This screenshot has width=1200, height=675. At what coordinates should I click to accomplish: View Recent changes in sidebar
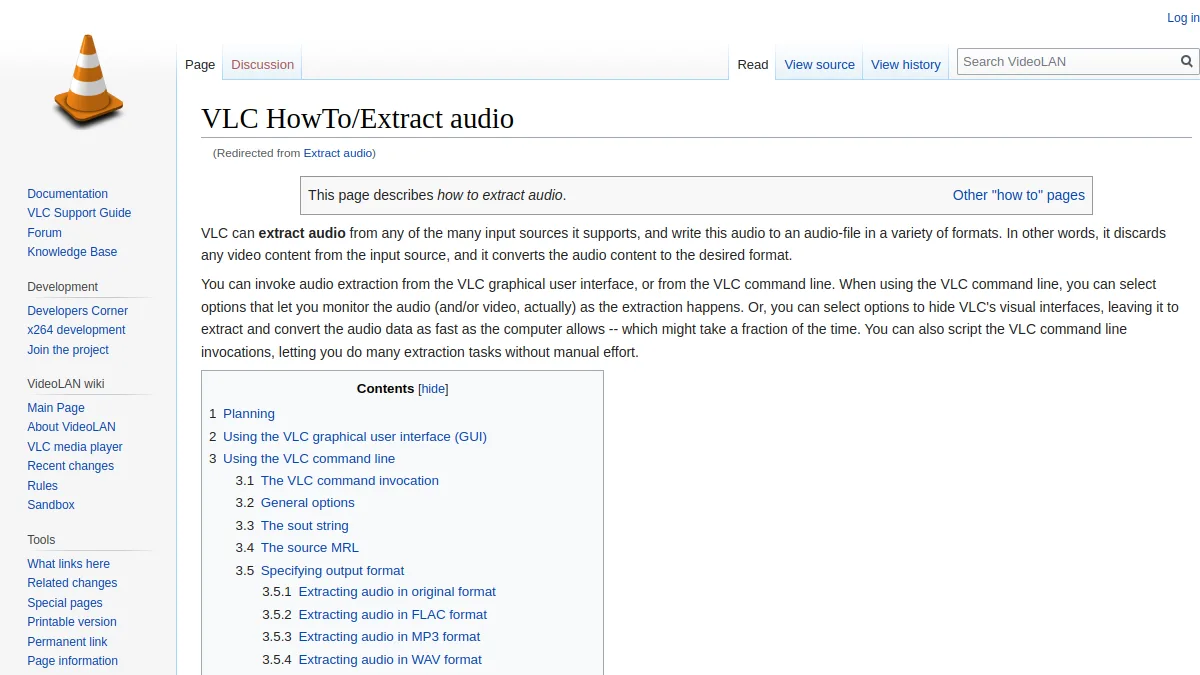[x=70, y=466]
